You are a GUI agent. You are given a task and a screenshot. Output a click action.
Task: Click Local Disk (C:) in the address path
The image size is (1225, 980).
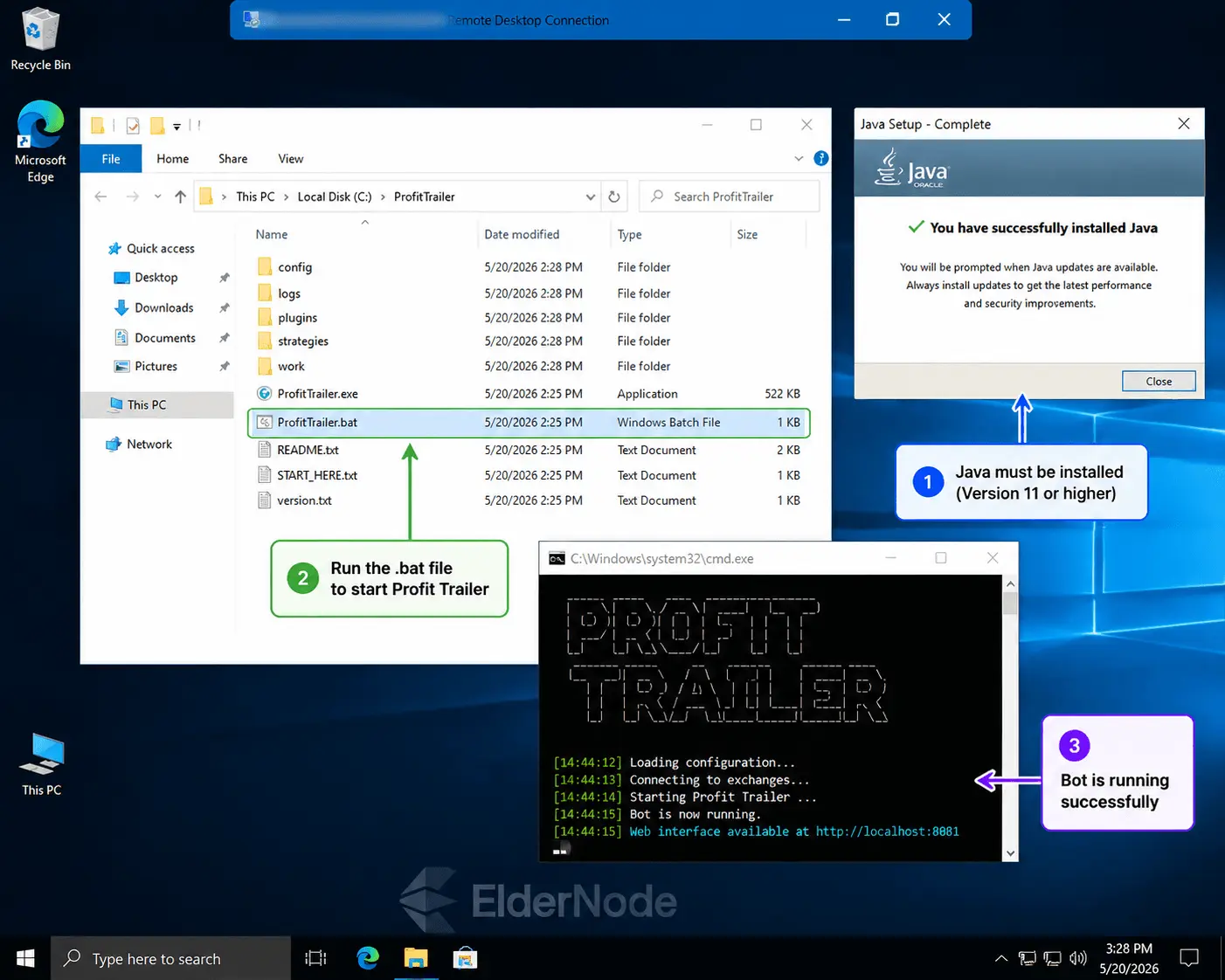point(335,197)
